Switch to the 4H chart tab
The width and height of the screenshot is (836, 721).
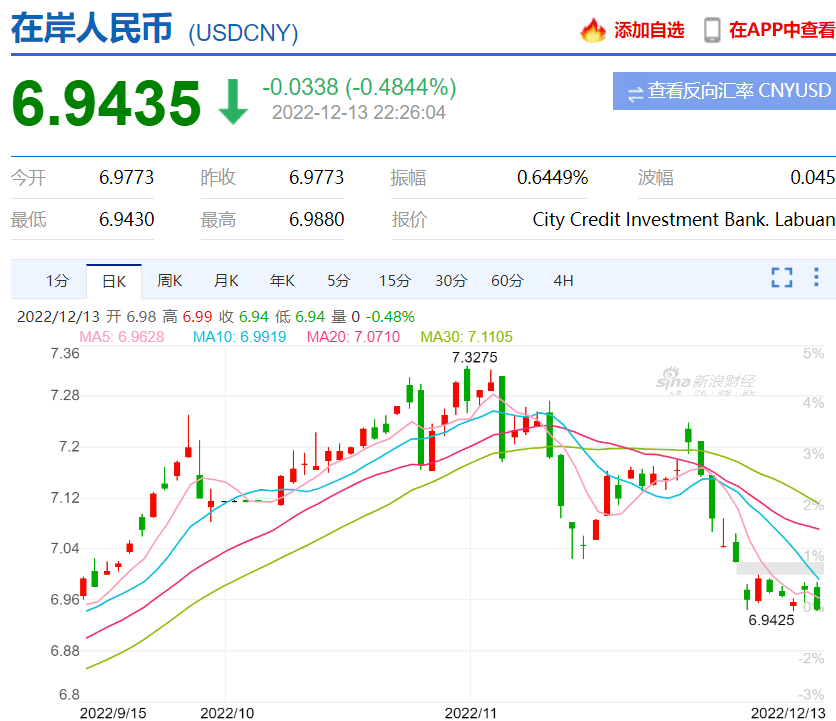[564, 281]
